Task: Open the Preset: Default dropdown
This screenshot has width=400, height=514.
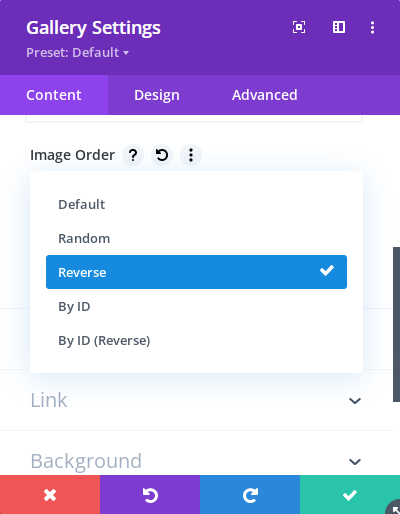Action: (x=77, y=52)
